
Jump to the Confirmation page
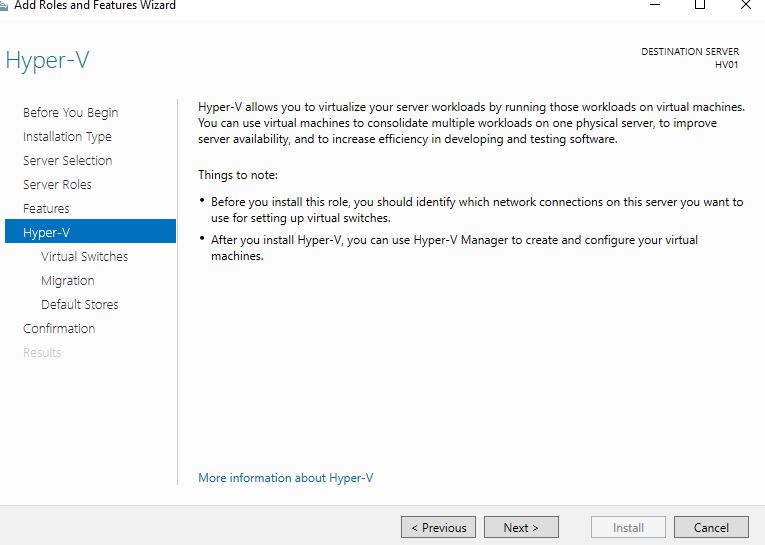coord(59,329)
